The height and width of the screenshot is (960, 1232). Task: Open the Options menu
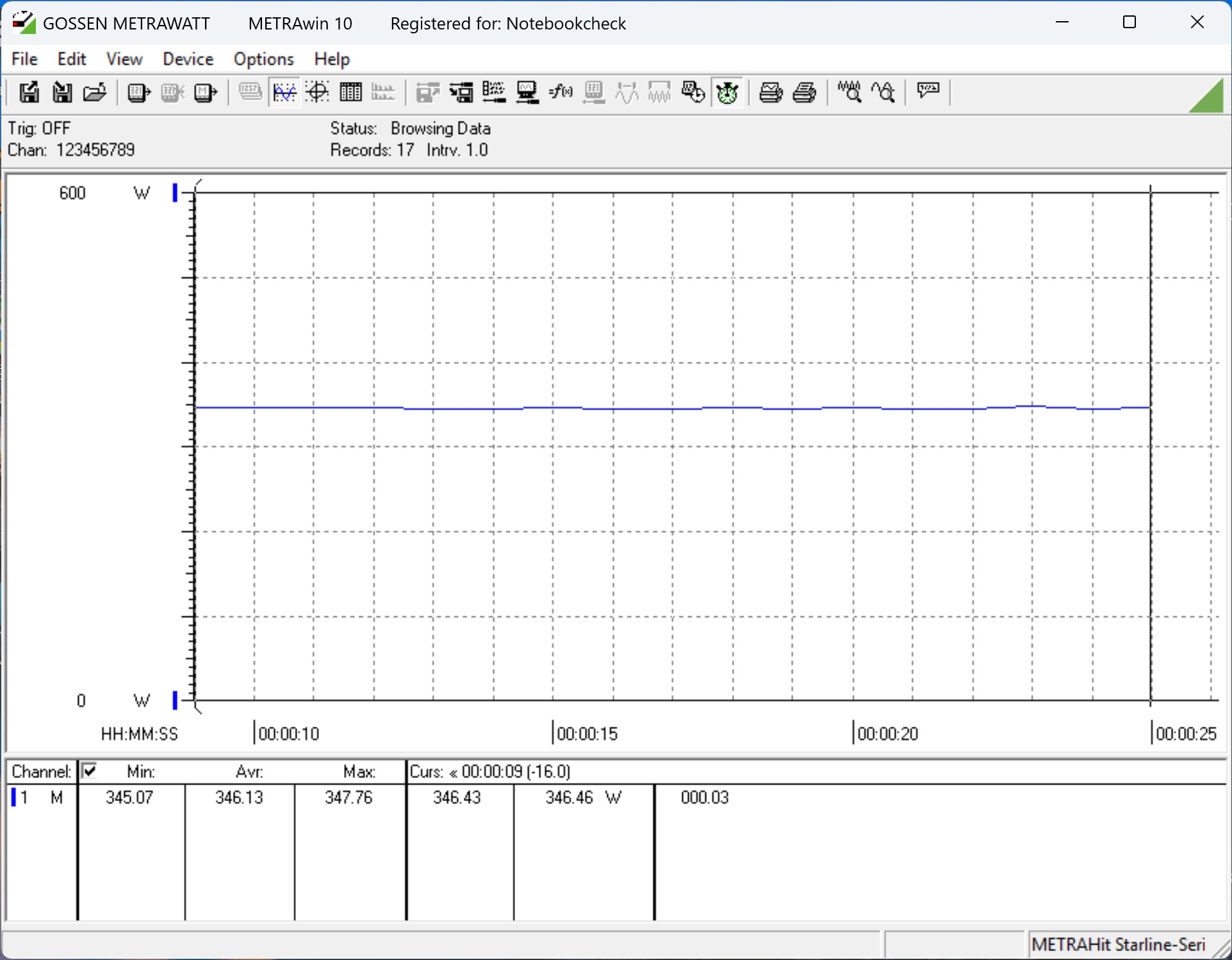[263, 59]
